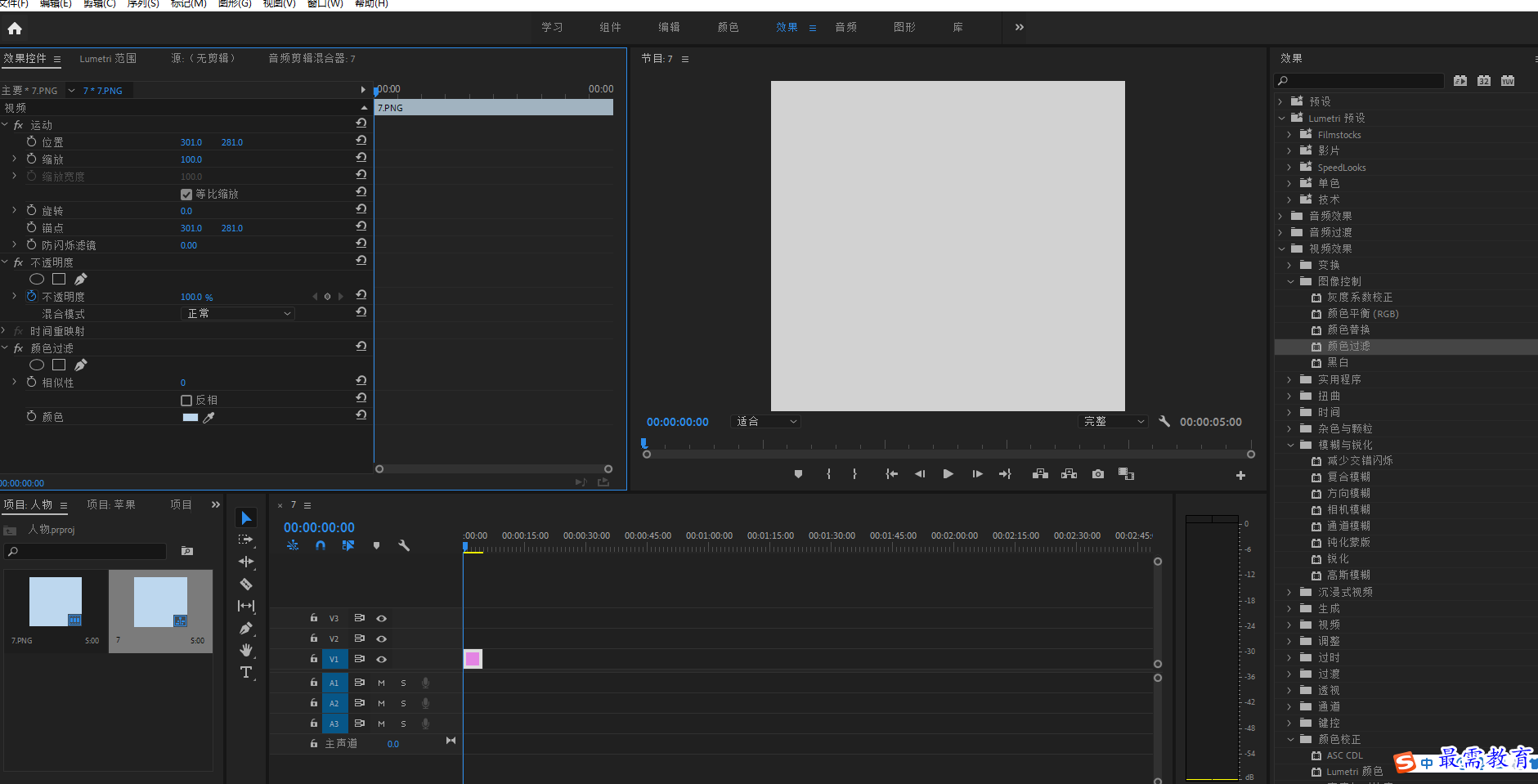Expand 扭曲 effects folder
Viewport: 1538px width, 784px height.
click(x=1291, y=396)
